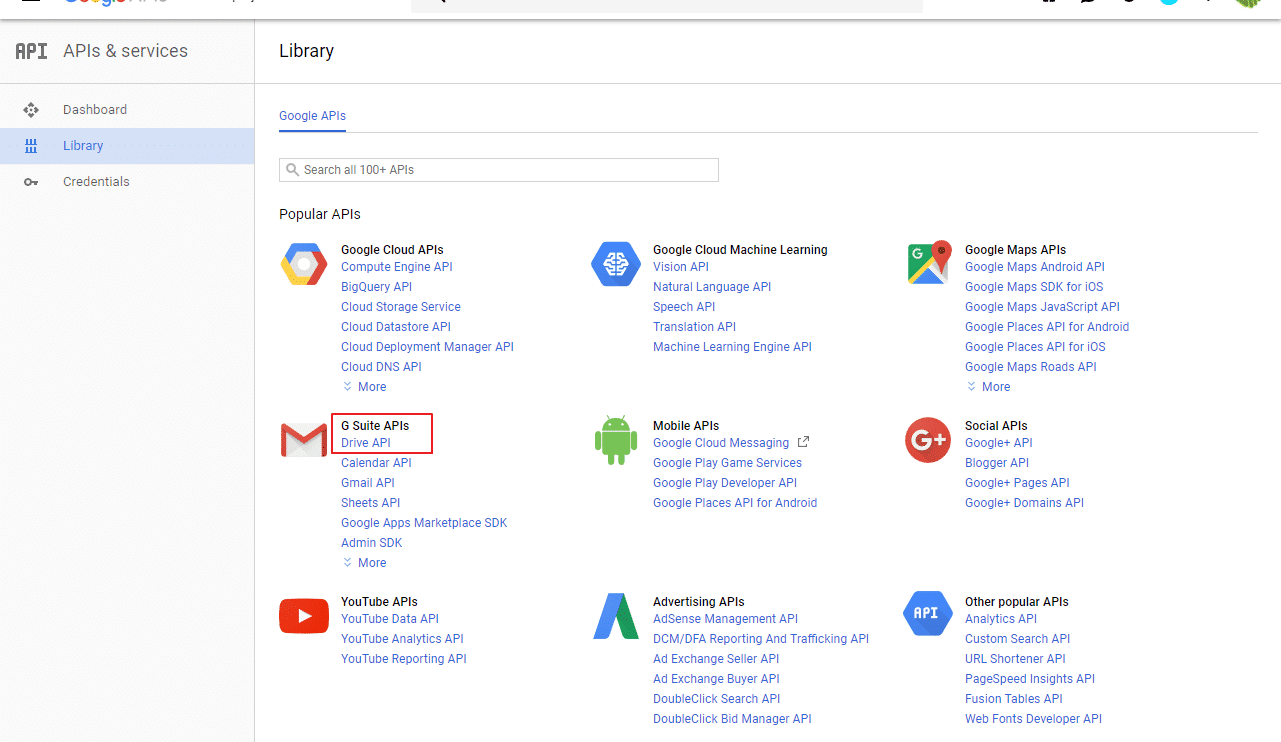Open the Speech API link
The image size is (1281, 742).
click(x=684, y=307)
